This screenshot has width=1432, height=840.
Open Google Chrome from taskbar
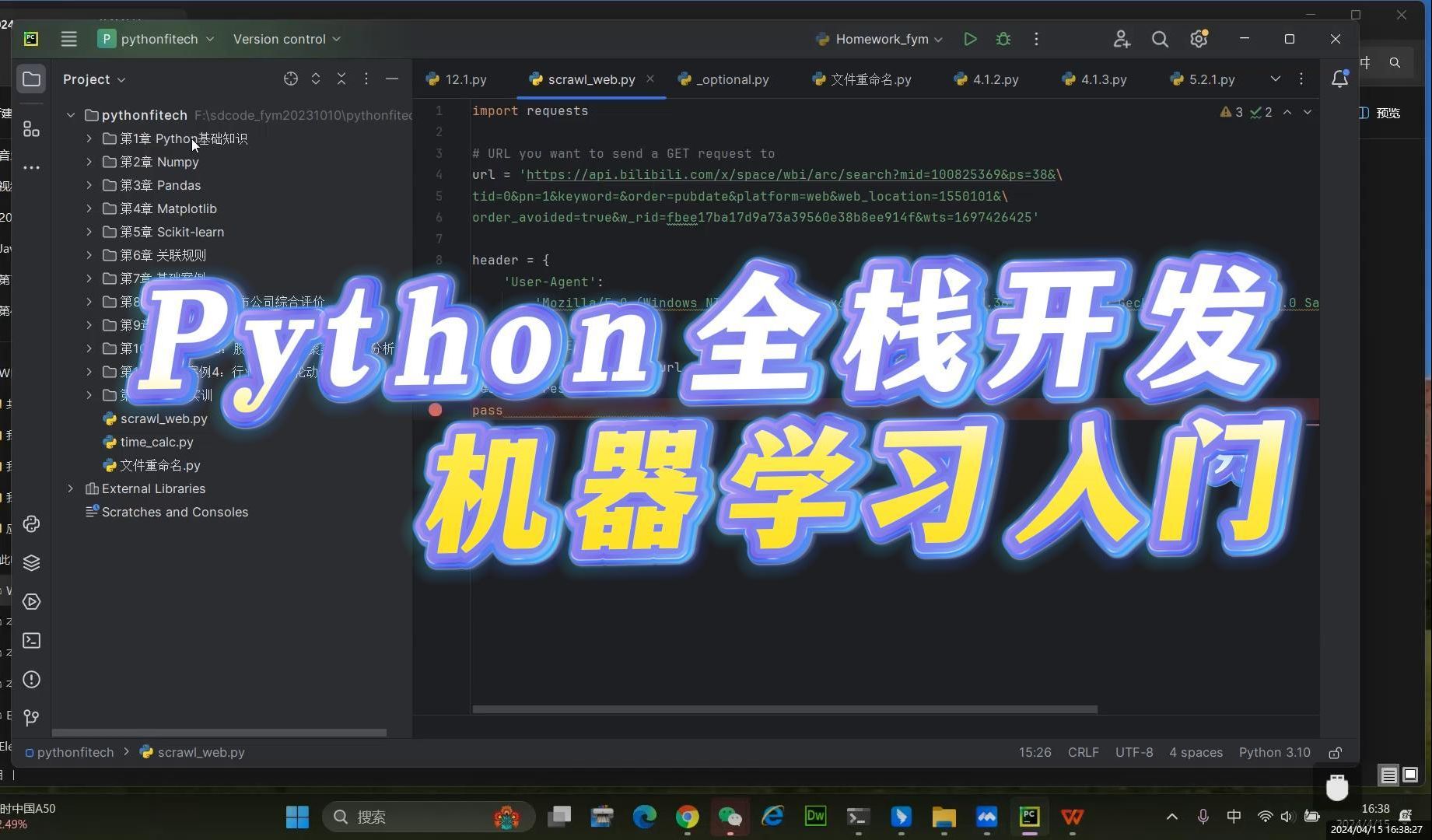coord(687,817)
